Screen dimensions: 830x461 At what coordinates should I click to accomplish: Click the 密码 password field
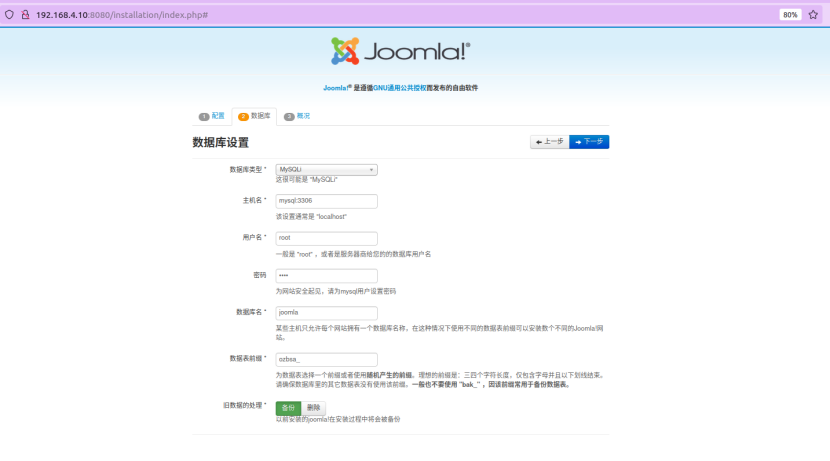pos(326,275)
